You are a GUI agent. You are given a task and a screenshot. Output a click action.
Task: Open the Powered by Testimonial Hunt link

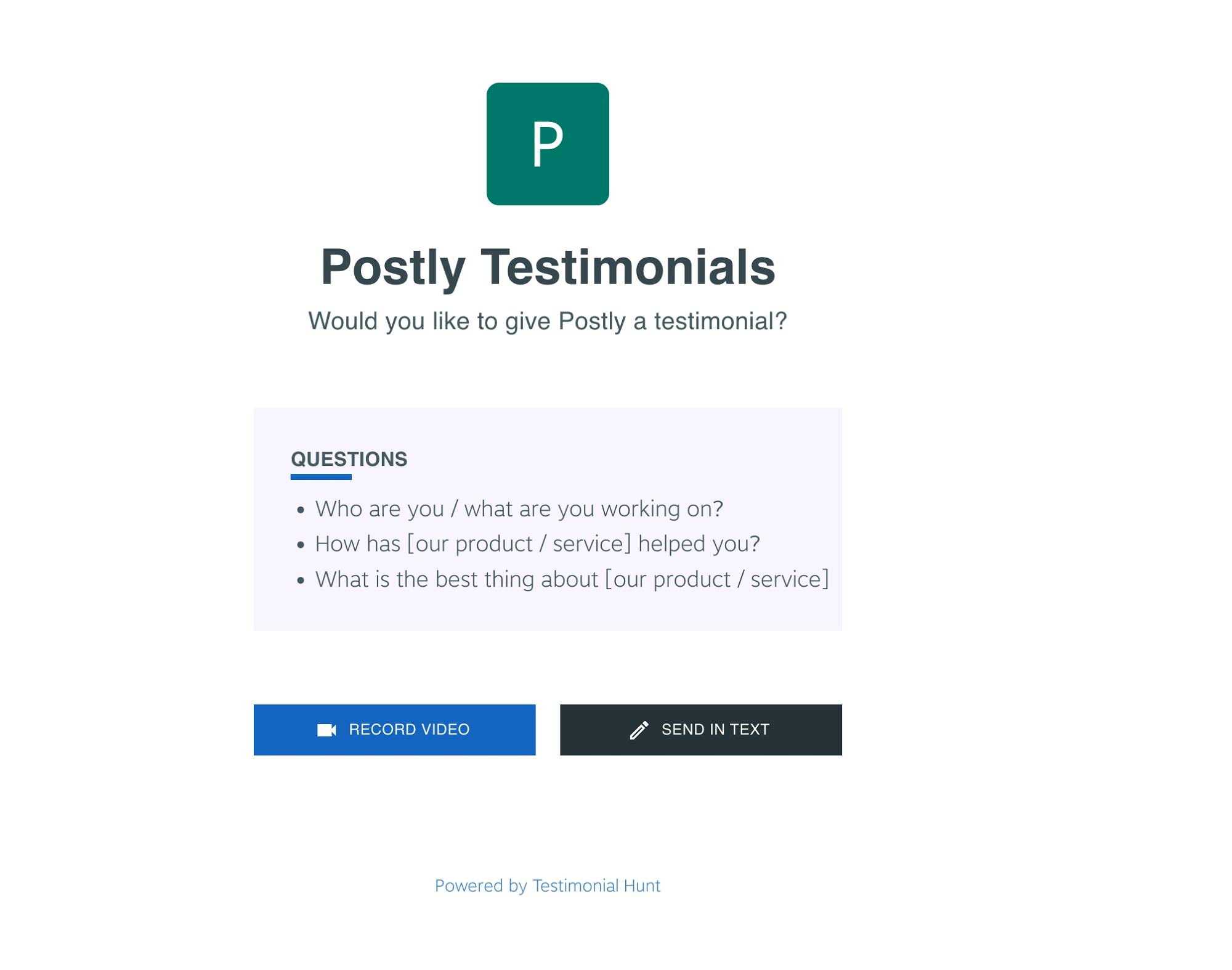coord(548,886)
